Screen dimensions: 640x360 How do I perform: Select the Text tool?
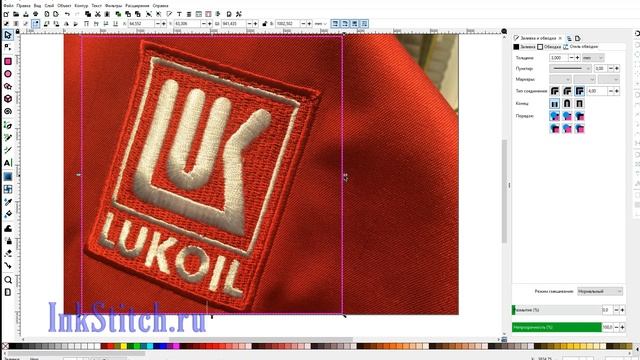pos(8,163)
